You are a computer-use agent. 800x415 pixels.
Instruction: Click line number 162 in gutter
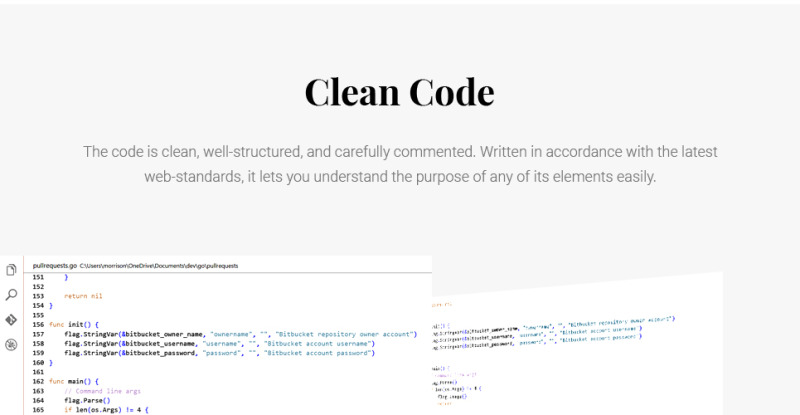38,381
